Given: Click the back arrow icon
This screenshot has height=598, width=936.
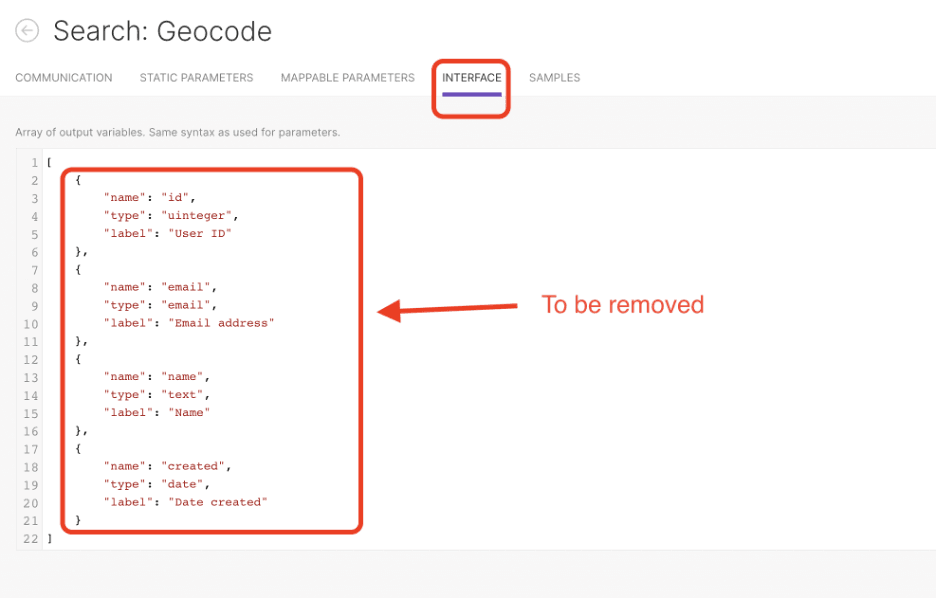Looking at the screenshot, I should pyautogui.click(x=27, y=31).
